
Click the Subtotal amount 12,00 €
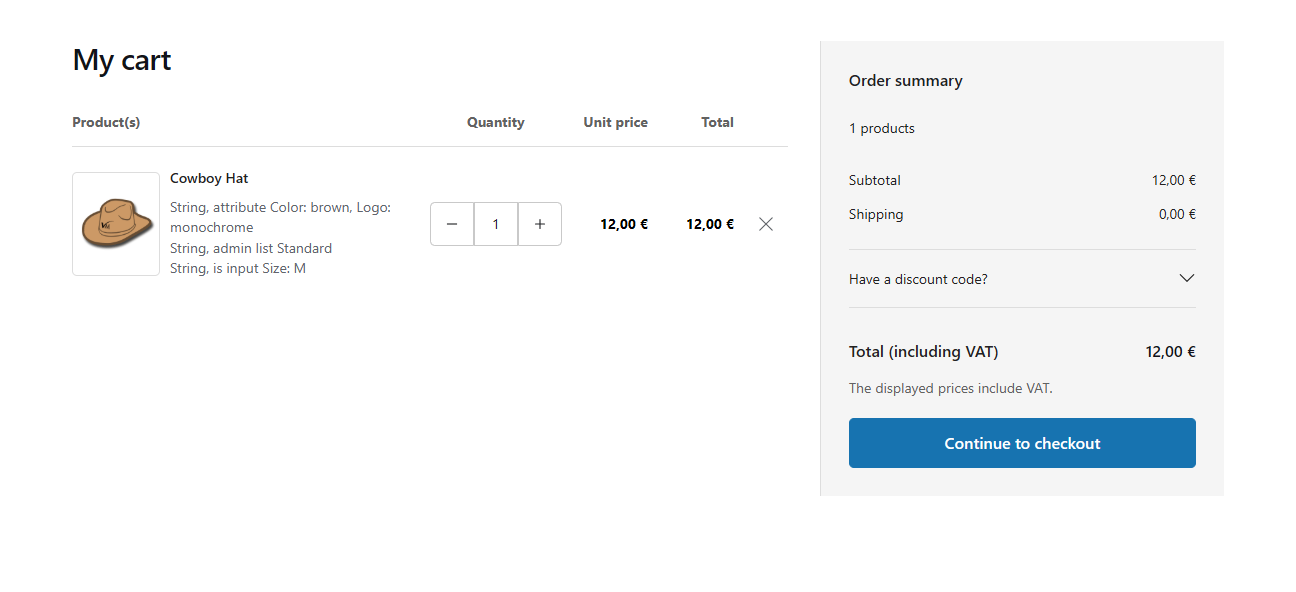(x=1174, y=180)
